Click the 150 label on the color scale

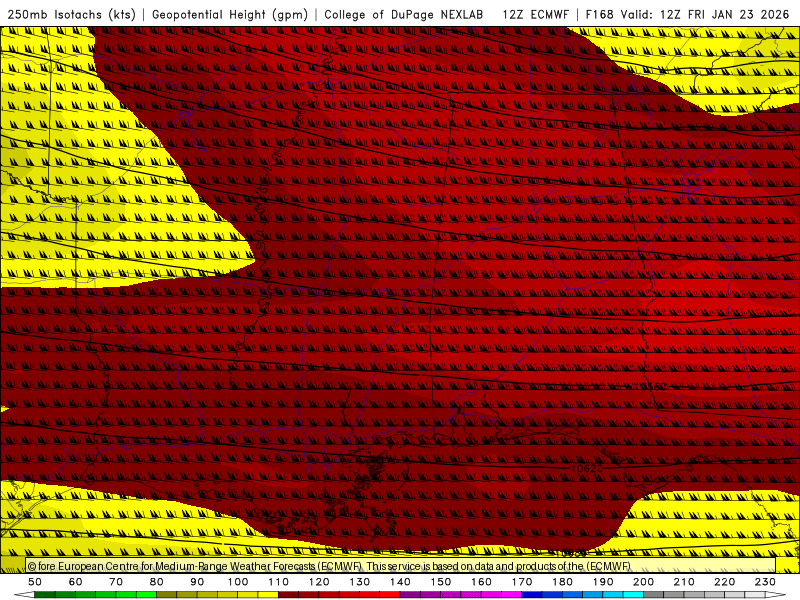(x=440, y=582)
